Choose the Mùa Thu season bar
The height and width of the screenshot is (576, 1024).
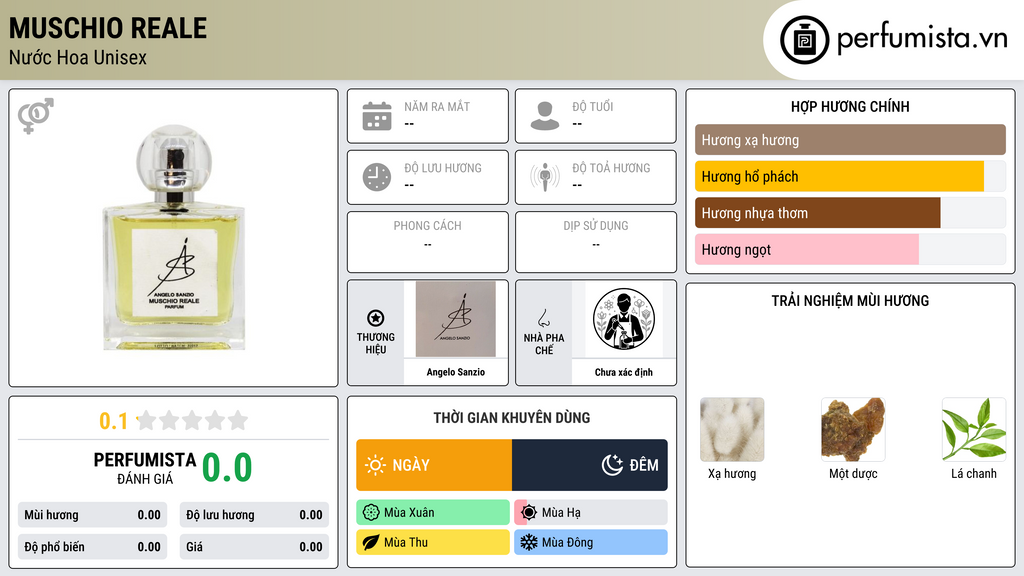pos(433,542)
